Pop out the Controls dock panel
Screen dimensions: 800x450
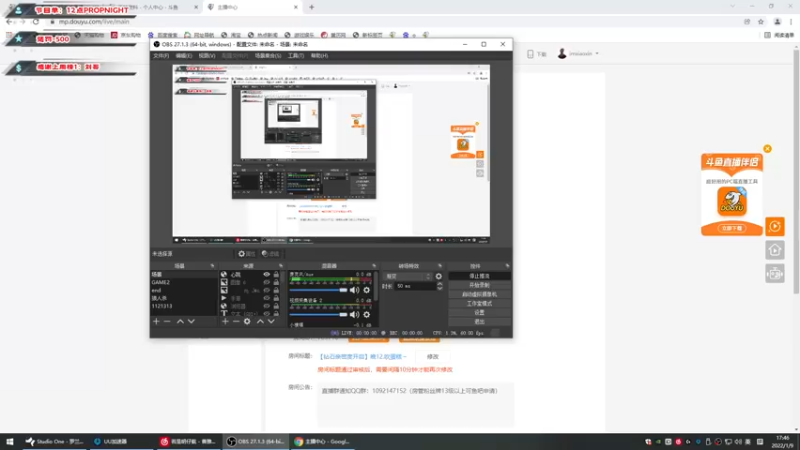click(x=507, y=266)
